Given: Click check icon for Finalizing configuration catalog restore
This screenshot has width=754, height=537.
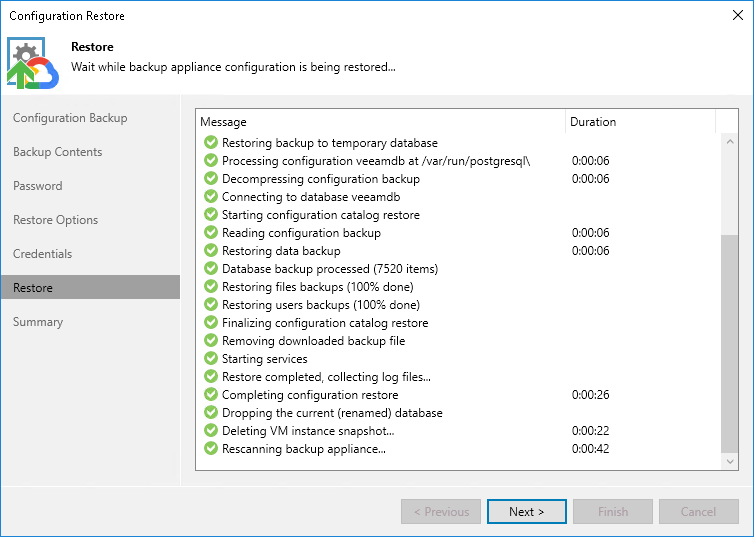Looking at the screenshot, I should pyautogui.click(x=211, y=322).
